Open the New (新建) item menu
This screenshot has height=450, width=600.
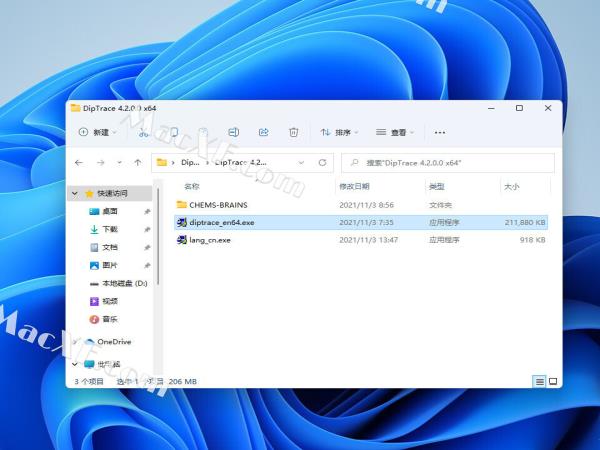(x=98, y=132)
